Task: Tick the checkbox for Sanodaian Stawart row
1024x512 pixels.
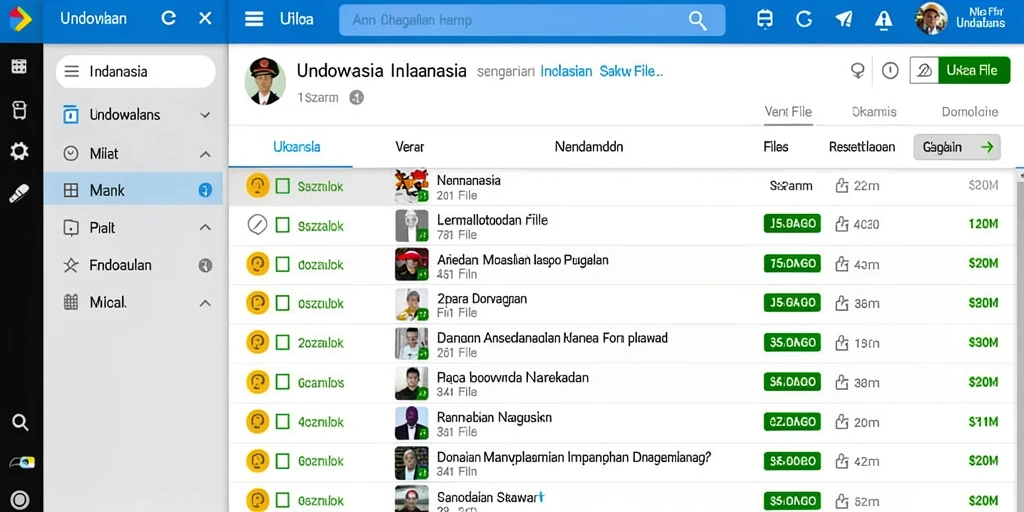Action: click(x=282, y=500)
